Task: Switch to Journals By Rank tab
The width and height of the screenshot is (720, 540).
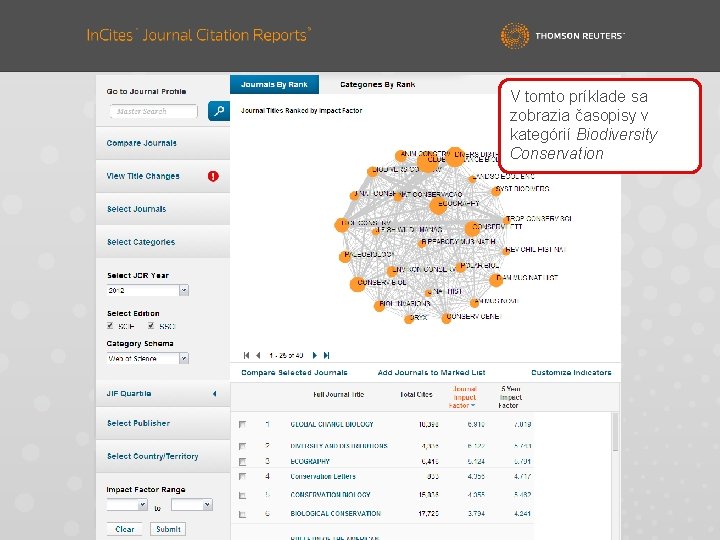Action: point(274,84)
